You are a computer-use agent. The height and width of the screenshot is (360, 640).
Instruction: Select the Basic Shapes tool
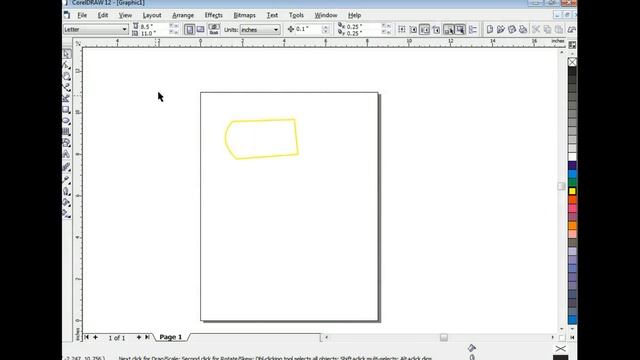pos(67,143)
